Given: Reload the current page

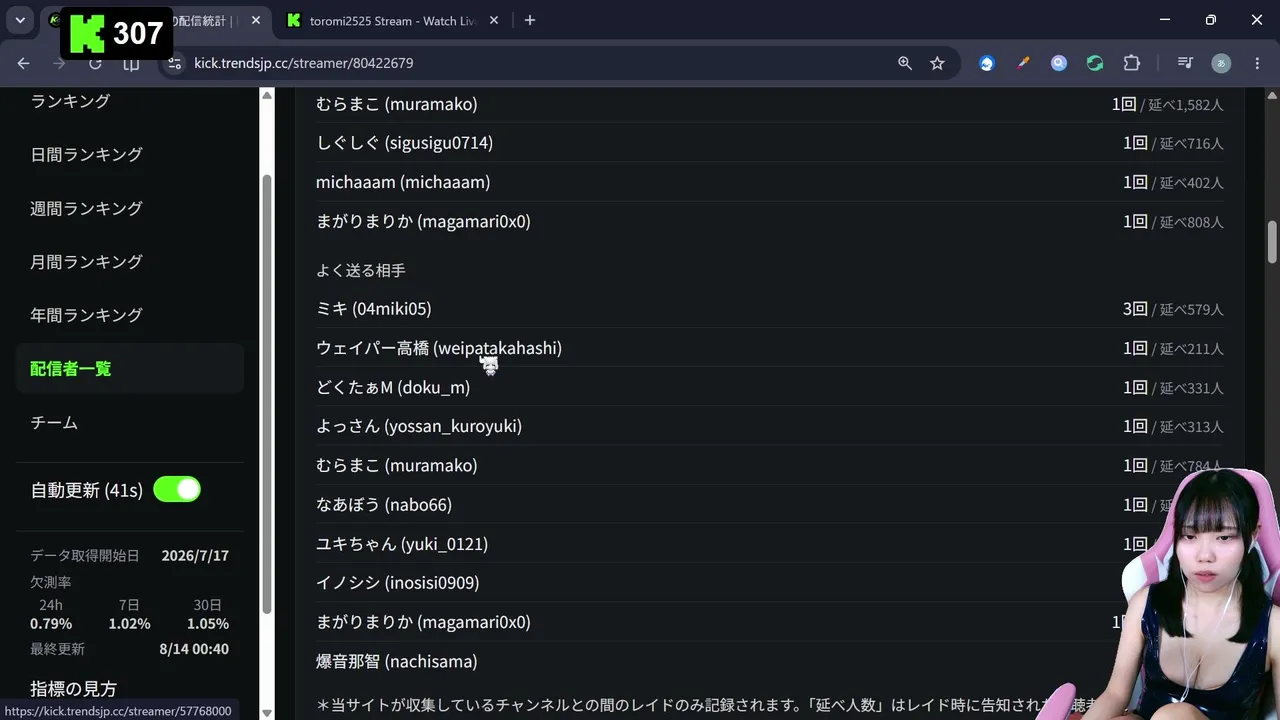Looking at the screenshot, I should (95, 63).
